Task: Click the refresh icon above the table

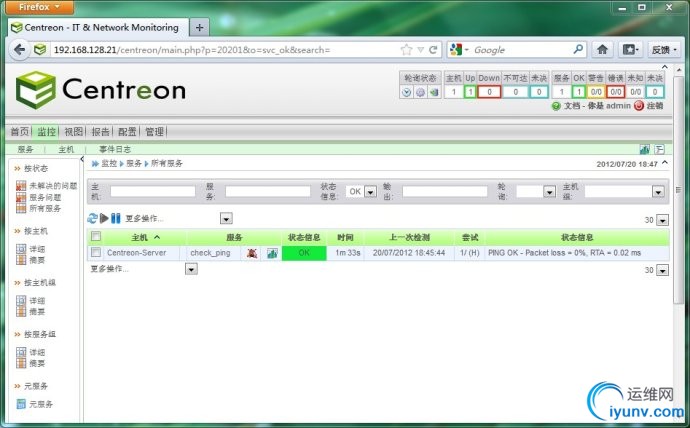Action: click(x=92, y=218)
